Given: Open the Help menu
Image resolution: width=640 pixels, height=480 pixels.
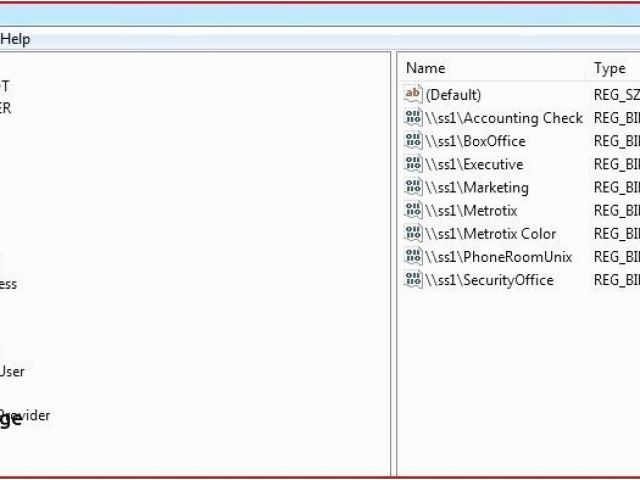Looking at the screenshot, I should (15, 39).
